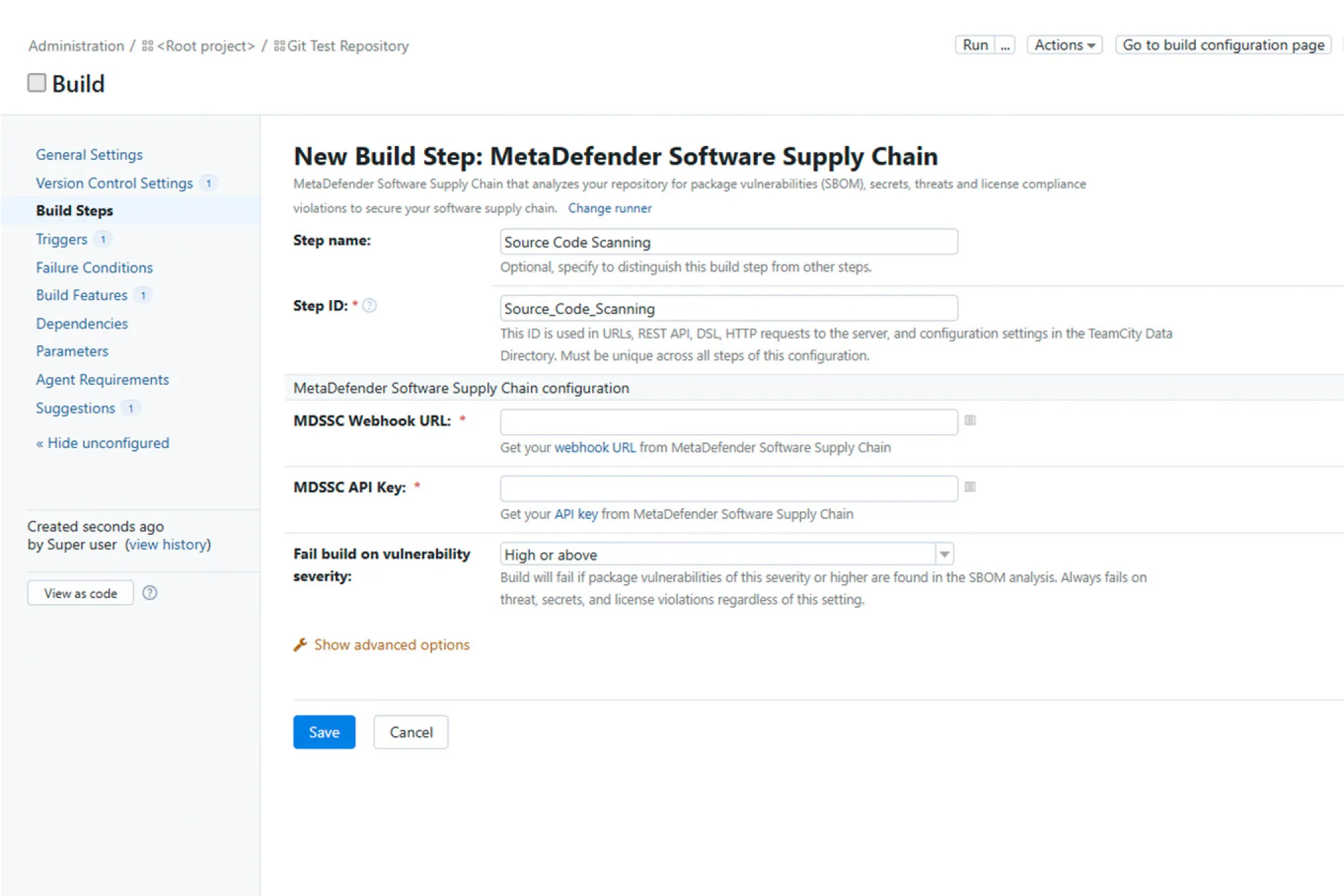Open General Settings in sidebar
This screenshot has height=896, width=1344.
pos(89,155)
